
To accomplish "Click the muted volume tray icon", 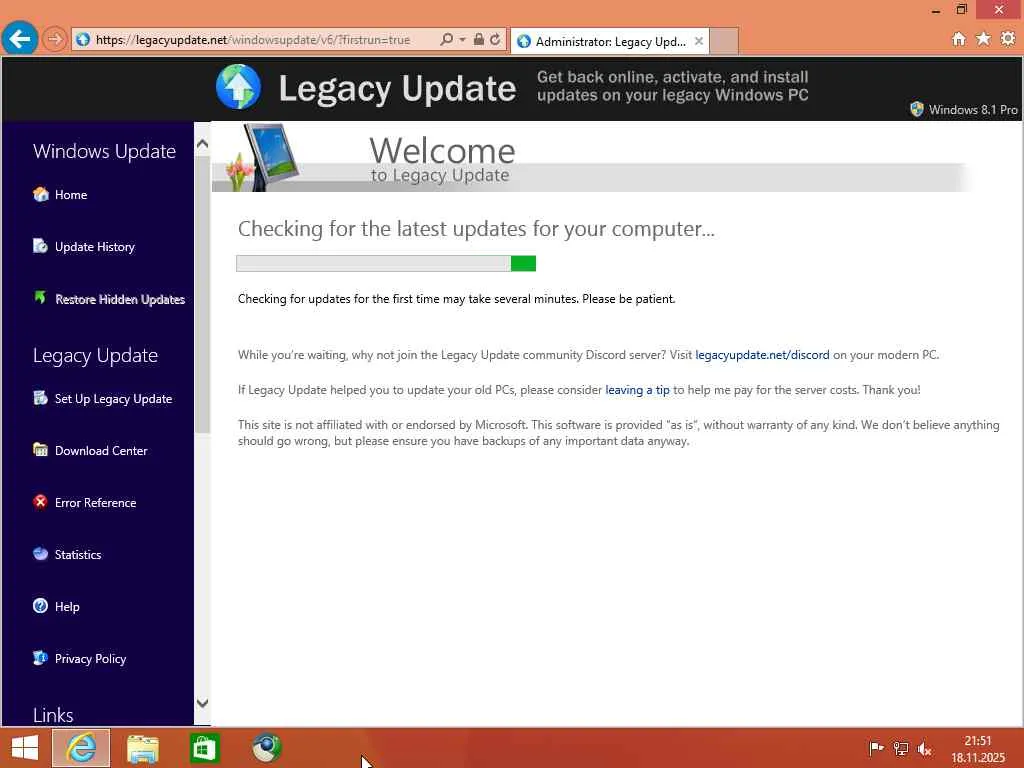I will pyautogui.click(x=924, y=748).
